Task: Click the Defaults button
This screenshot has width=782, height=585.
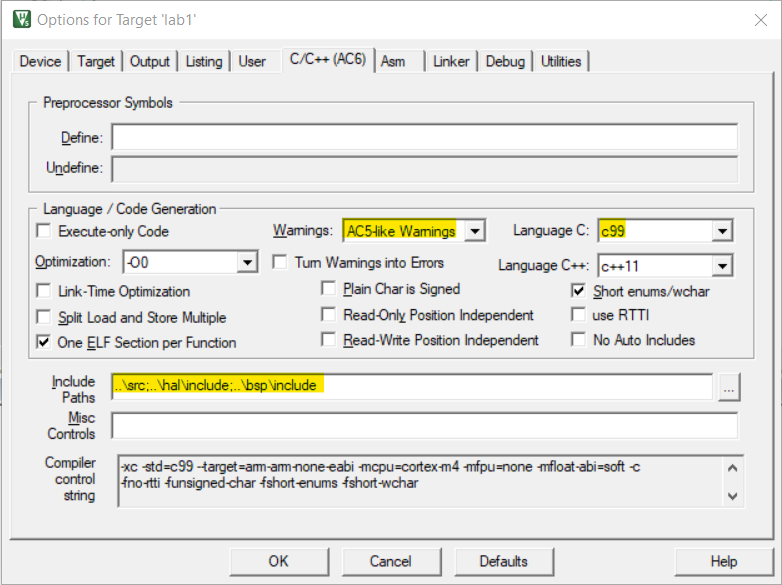Action: (505, 561)
